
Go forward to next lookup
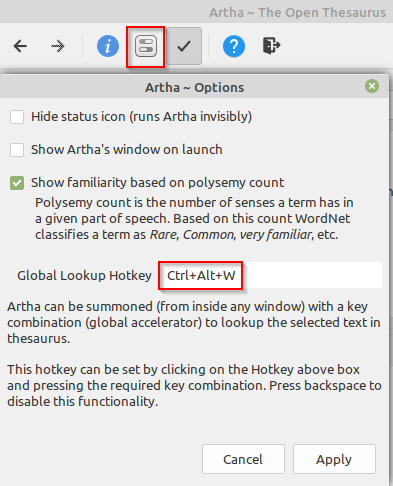[x=58, y=46]
